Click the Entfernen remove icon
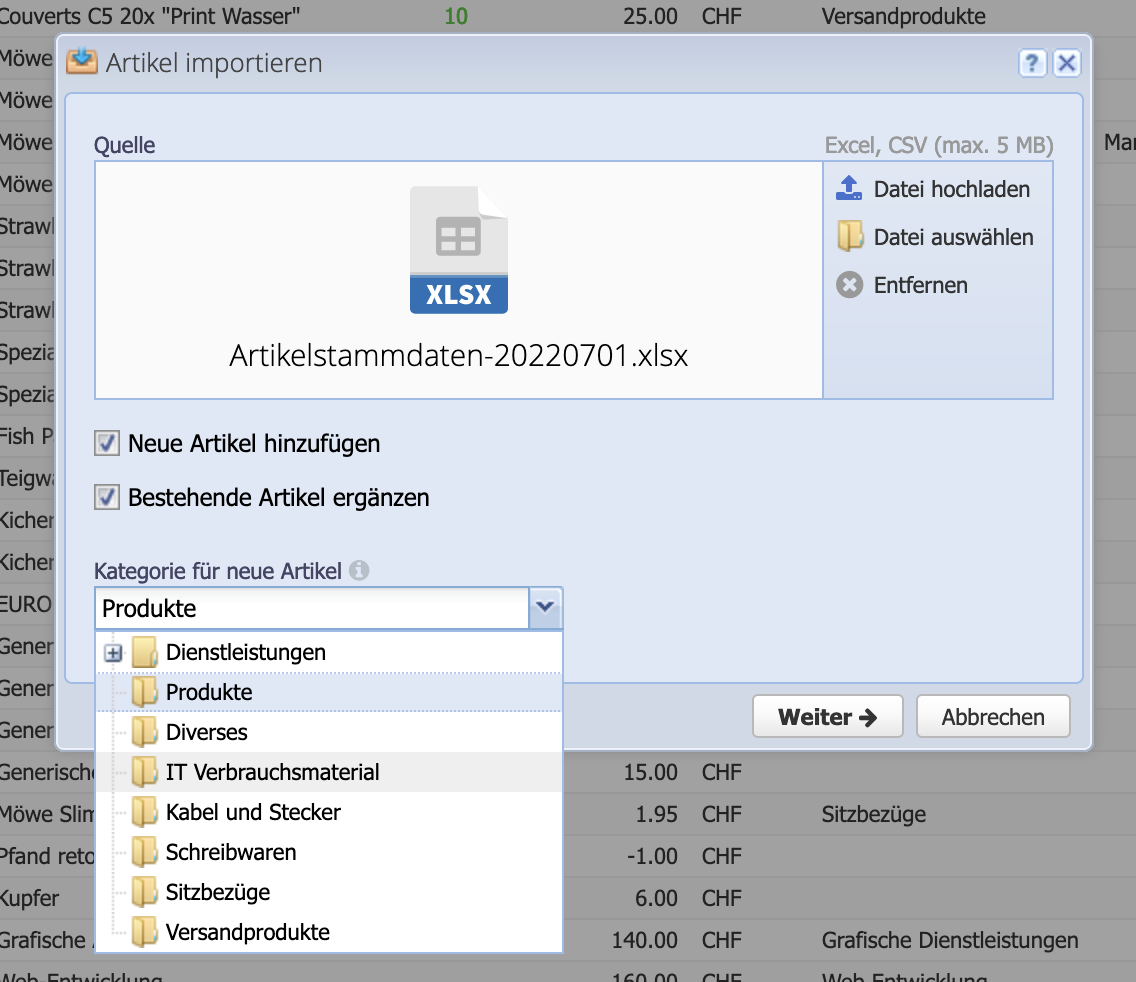 [x=848, y=285]
